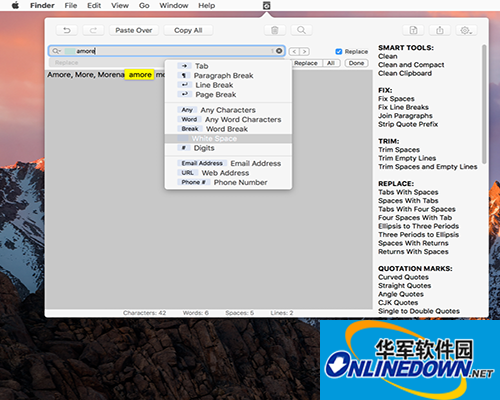Run the Clean smart tool
Image resolution: width=500 pixels, height=400 pixels.
click(x=388, y=56)
